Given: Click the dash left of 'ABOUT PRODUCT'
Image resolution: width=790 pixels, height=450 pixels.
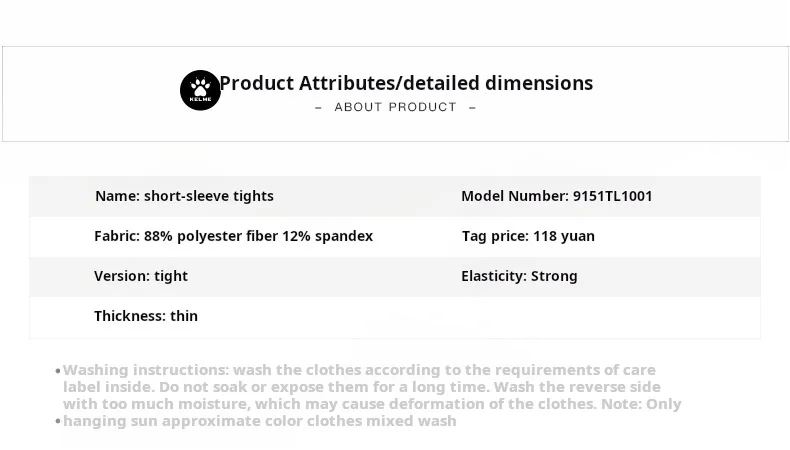Looking at the screenshot, I should click(x=319, y=107).
